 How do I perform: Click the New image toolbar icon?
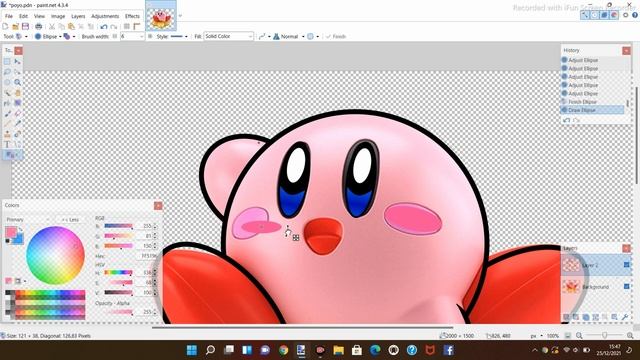pos(5,27)
